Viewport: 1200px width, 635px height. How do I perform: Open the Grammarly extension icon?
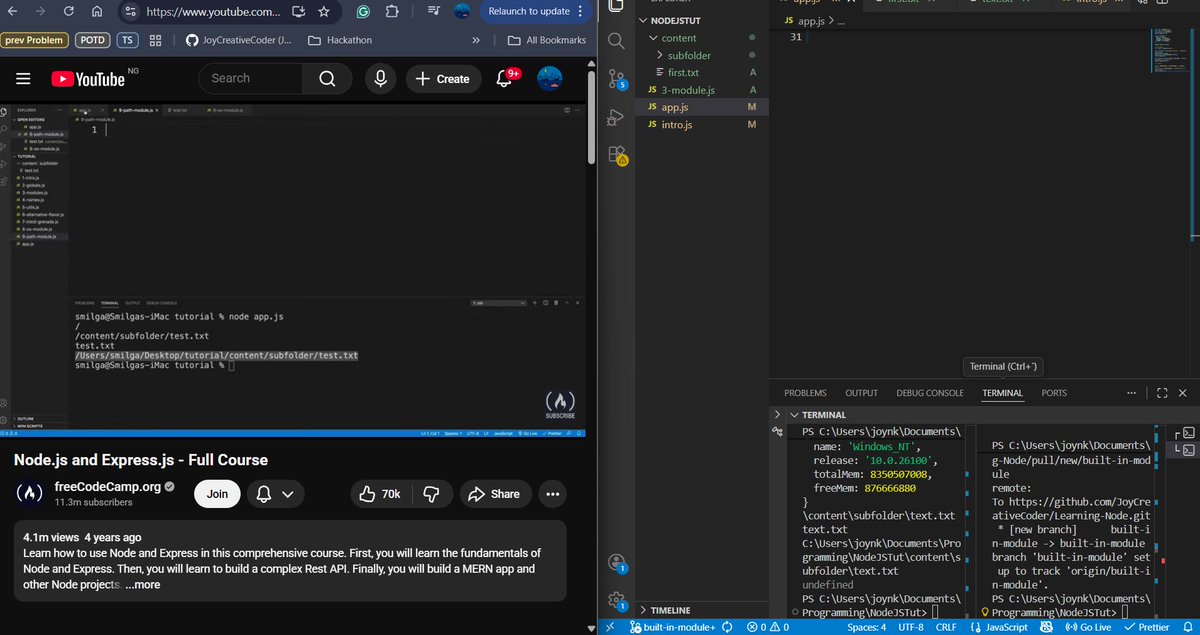(x=362, y=11)
